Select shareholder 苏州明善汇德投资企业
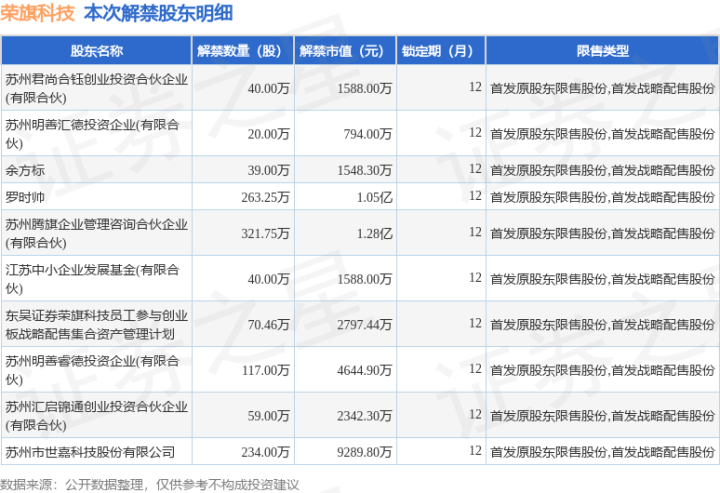The width and height of the screenshot is (720, 493). point(92,134)
